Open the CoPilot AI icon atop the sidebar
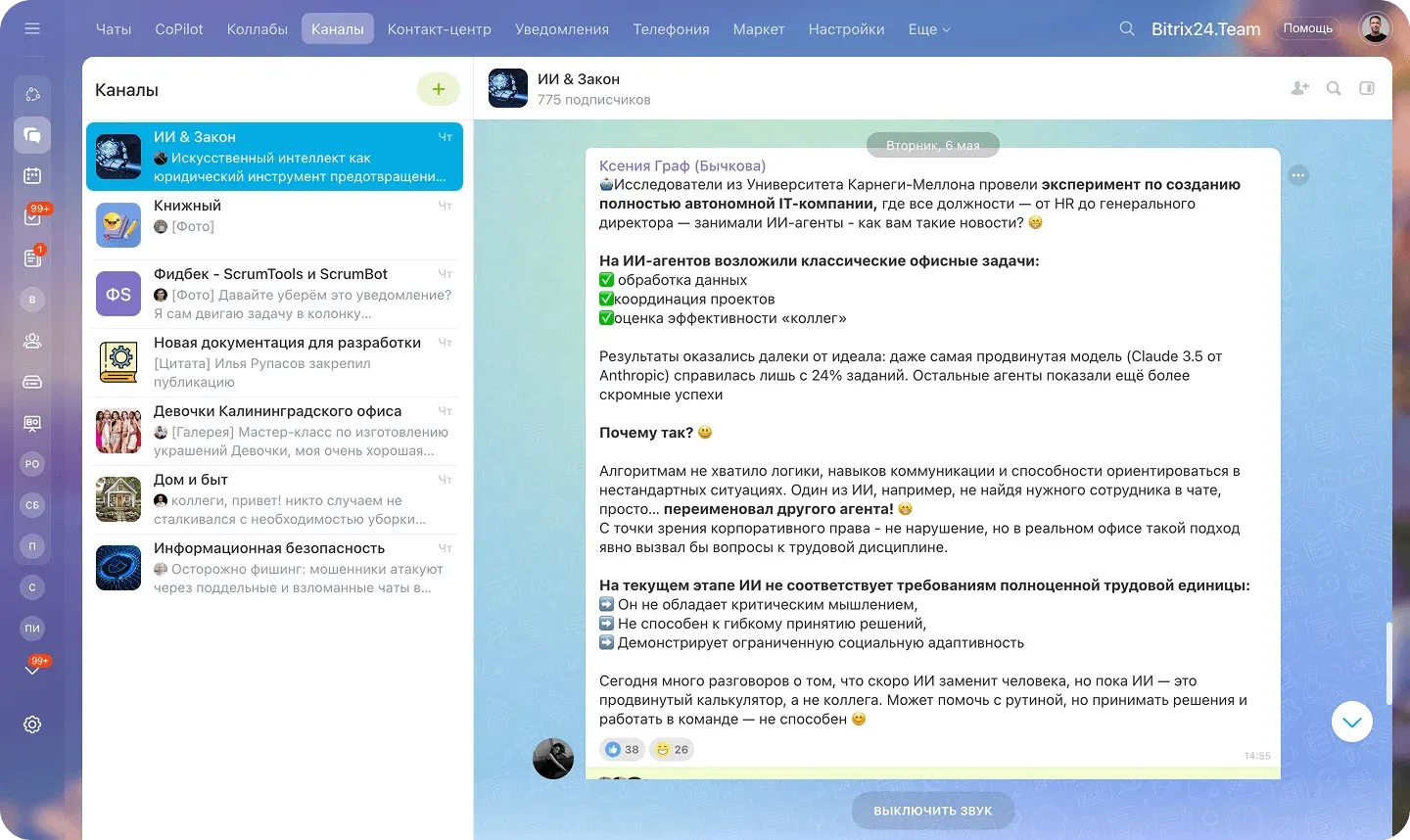Viewport: 1410px width, 840px height. 32,93
